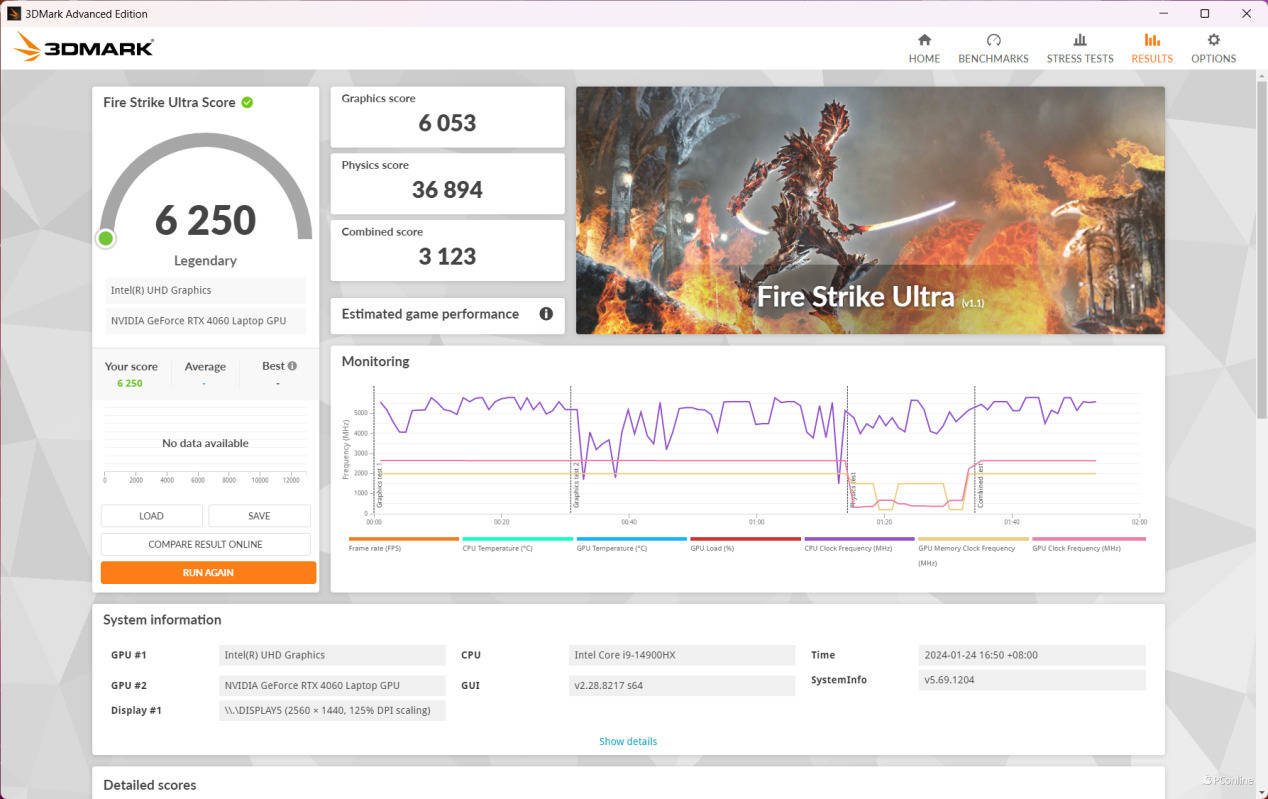Click the Best score info icon

tap(292, 366)
